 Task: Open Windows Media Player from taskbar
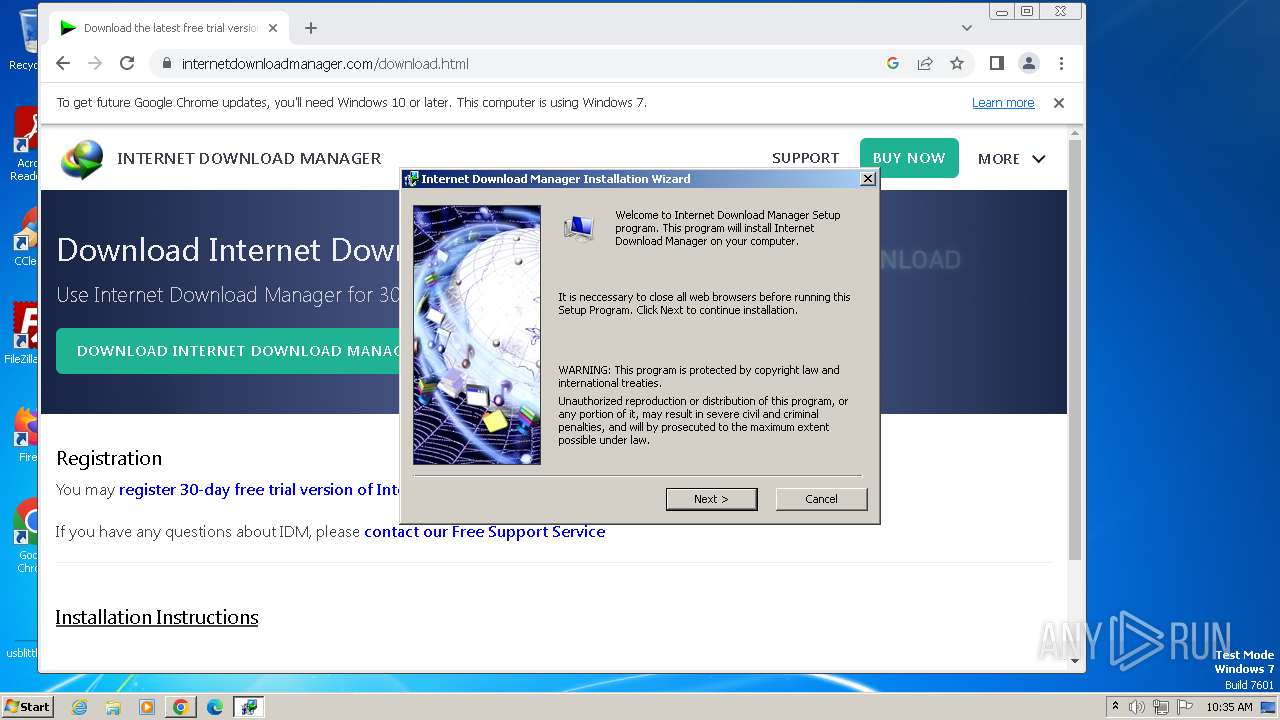pyautogui.click(x=147, y=707)
